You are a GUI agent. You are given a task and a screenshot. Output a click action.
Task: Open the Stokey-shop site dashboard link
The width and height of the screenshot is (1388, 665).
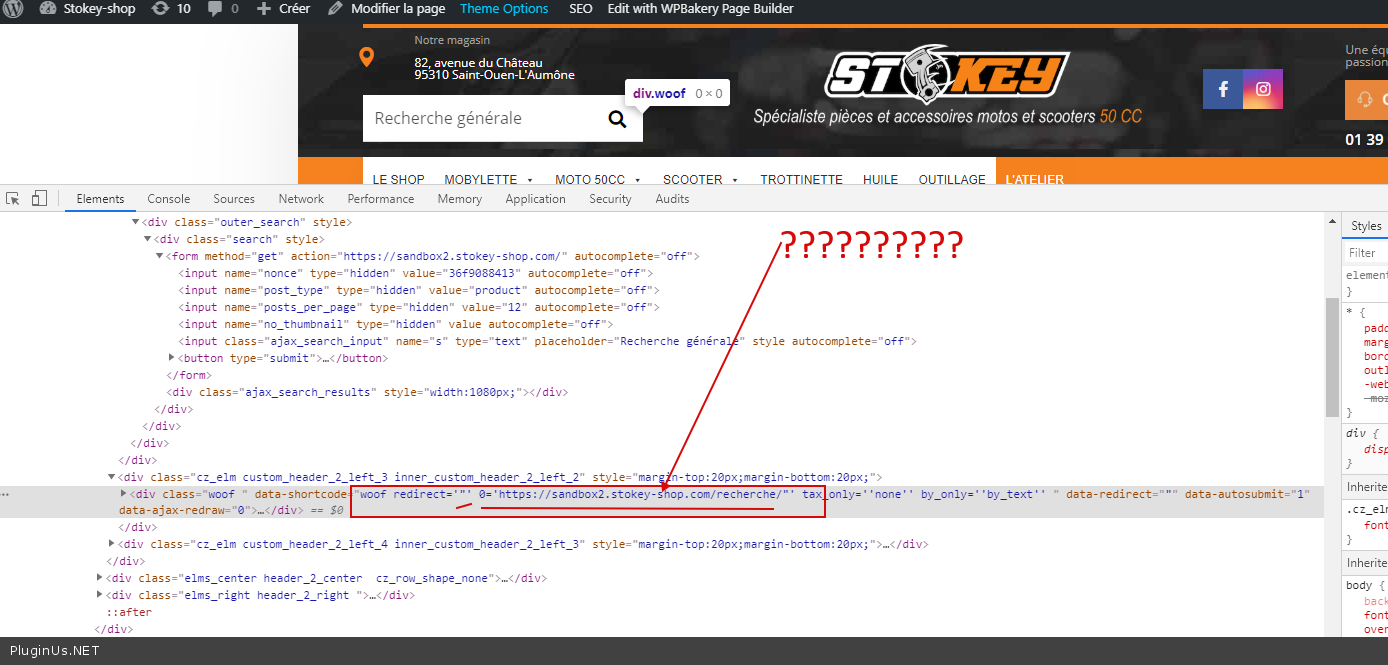(x=87, y=9)
